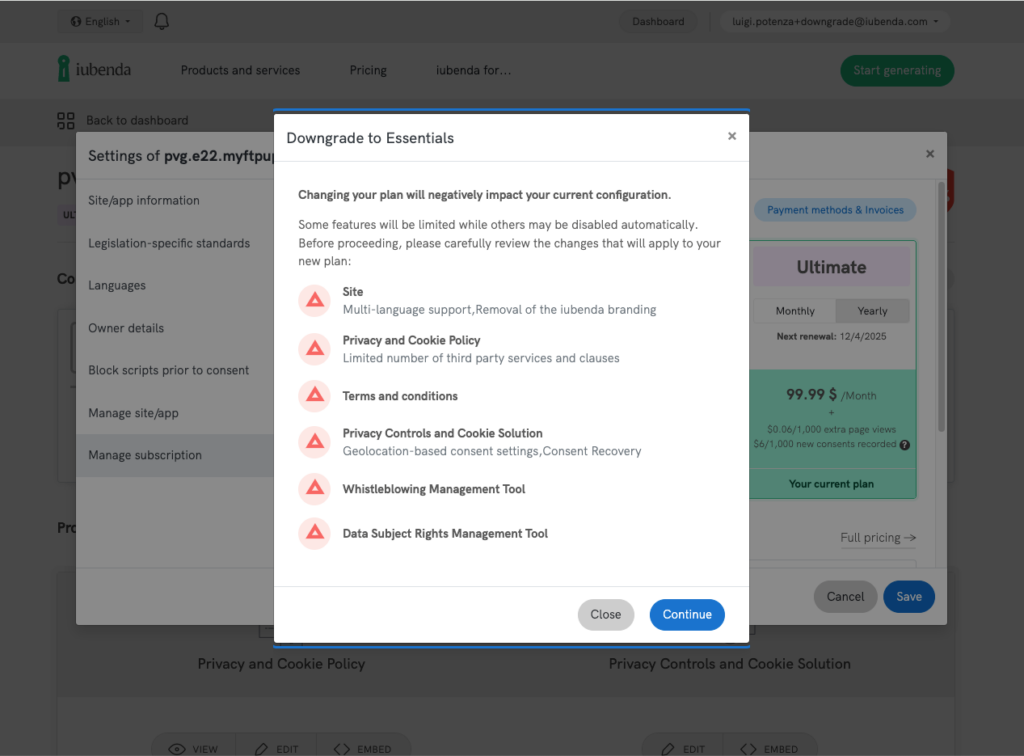Click the settings panel vertical scrollbar
Viewport: 1024px width, 756px height.
(x=939, y=300)
